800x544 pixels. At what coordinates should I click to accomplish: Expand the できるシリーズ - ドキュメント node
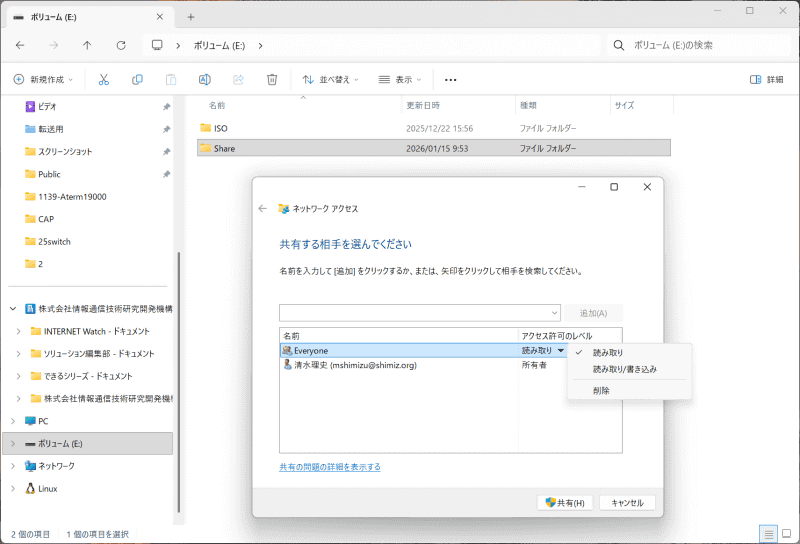tap(19, 376)
